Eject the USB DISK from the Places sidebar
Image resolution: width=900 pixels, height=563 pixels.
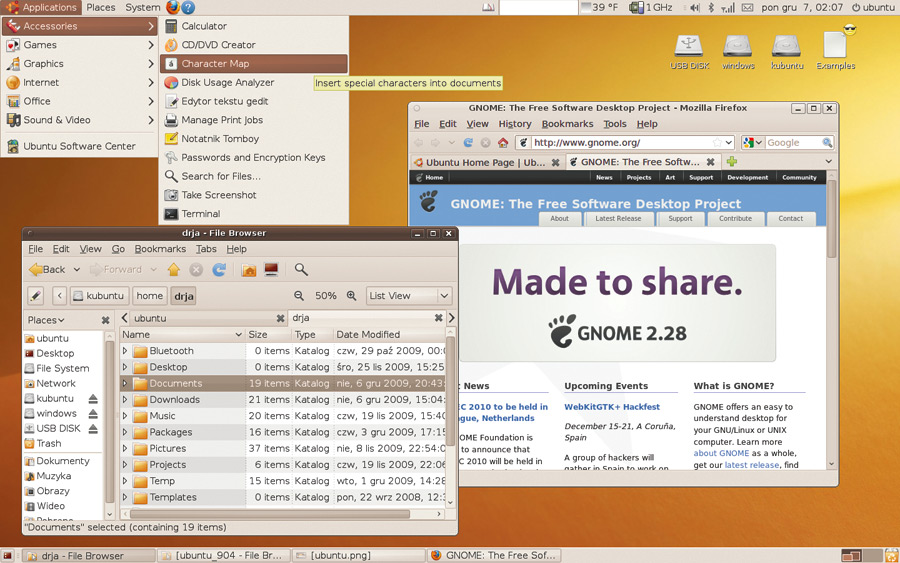click(x=93, y=429)
